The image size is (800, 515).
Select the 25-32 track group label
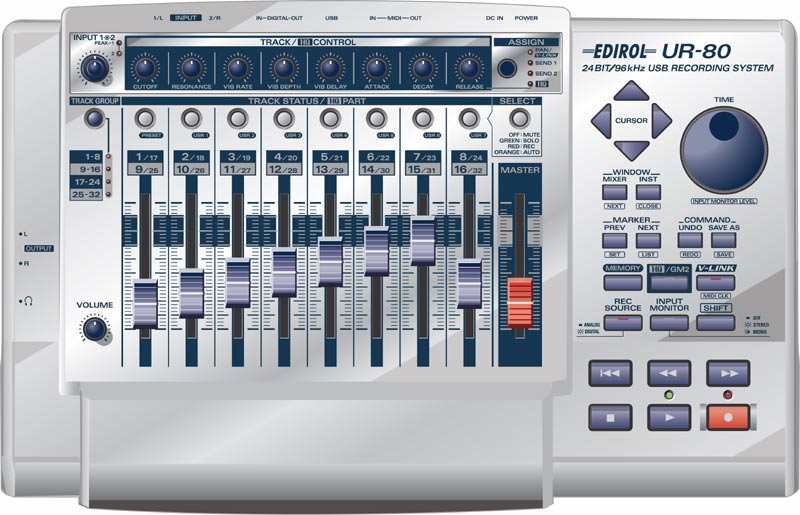pos(86,194)
